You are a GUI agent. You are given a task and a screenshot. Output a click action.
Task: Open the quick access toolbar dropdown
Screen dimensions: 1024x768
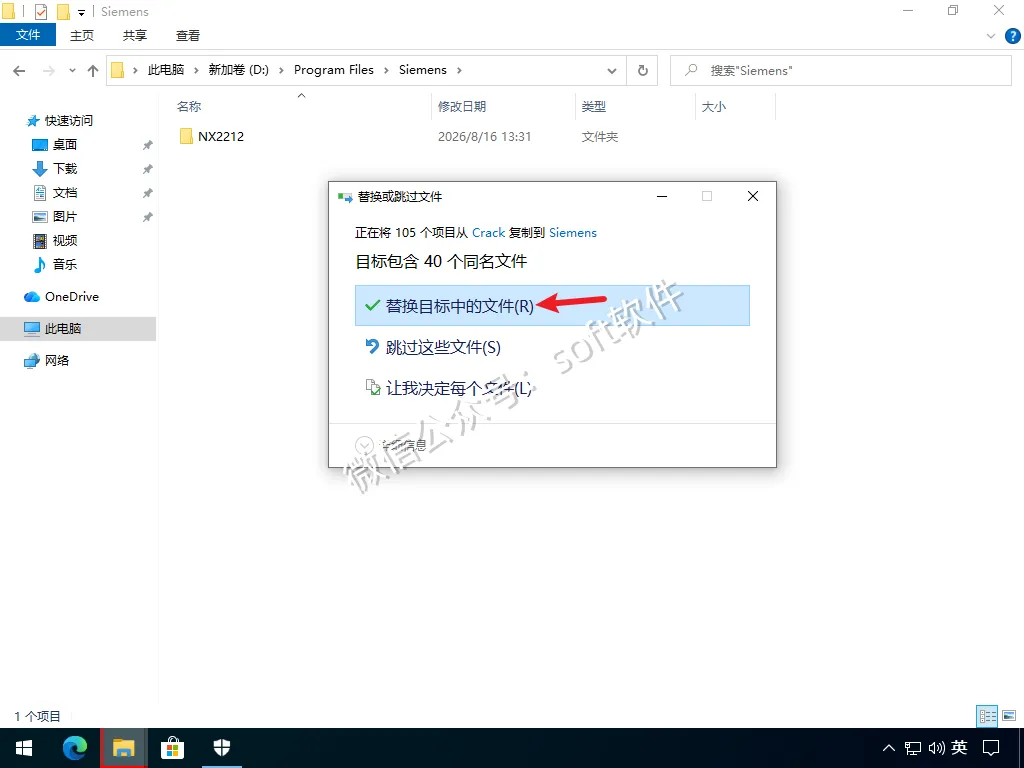(x=82, y=12)
